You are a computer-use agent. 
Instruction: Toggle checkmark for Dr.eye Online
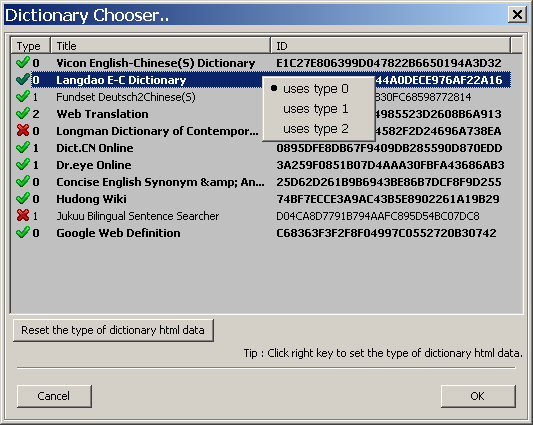point(23,165)
